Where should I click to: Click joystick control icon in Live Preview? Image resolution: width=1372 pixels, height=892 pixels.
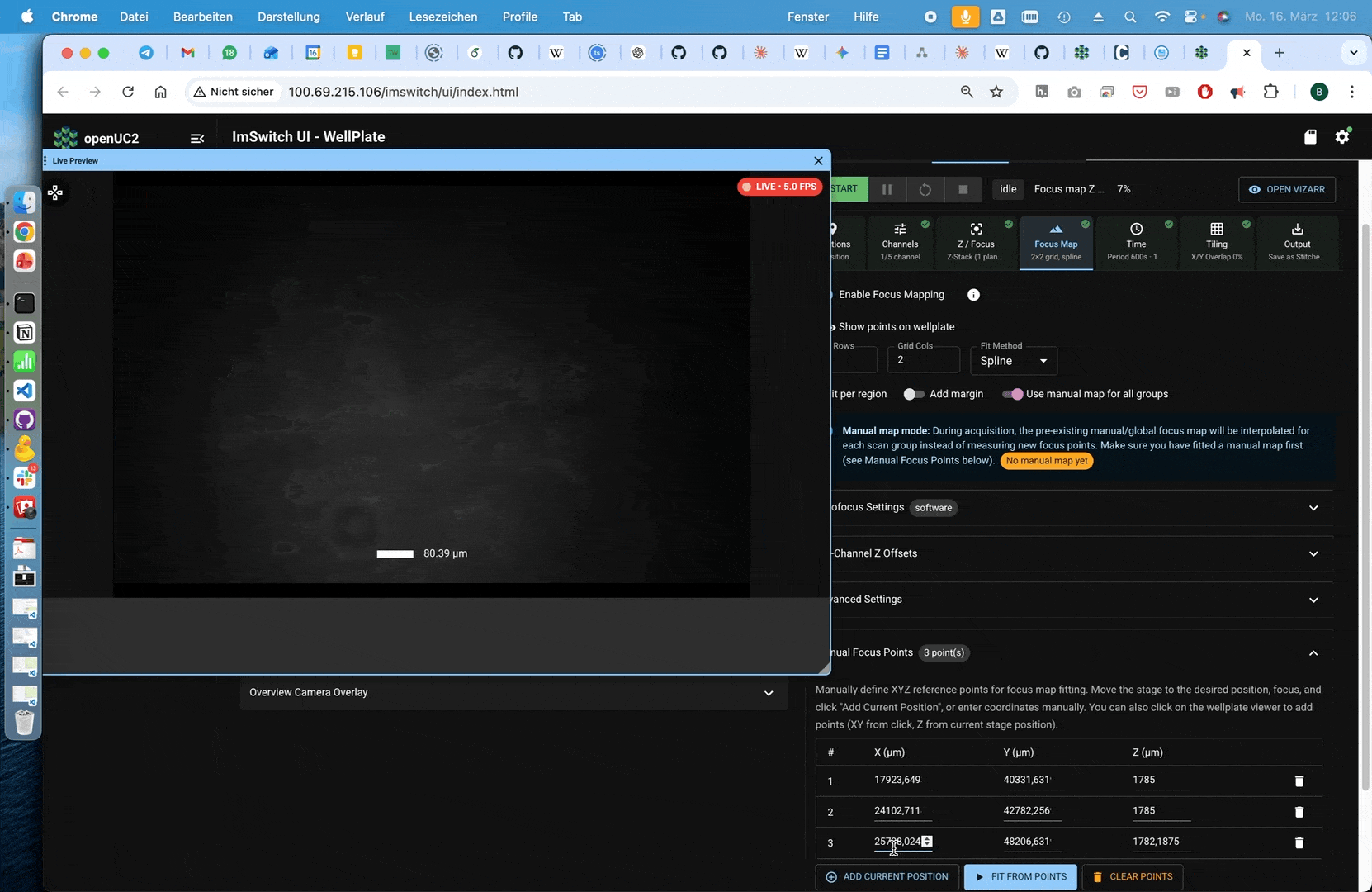(x=55, y=193)
